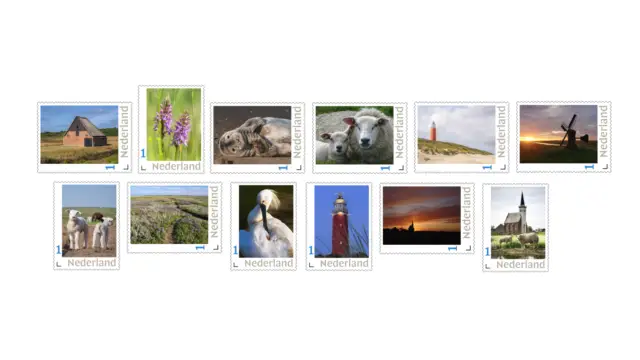Viewport: 640px width, 360px height.
Task: Click blue '1' value on white church stamp
Action: 487,252
